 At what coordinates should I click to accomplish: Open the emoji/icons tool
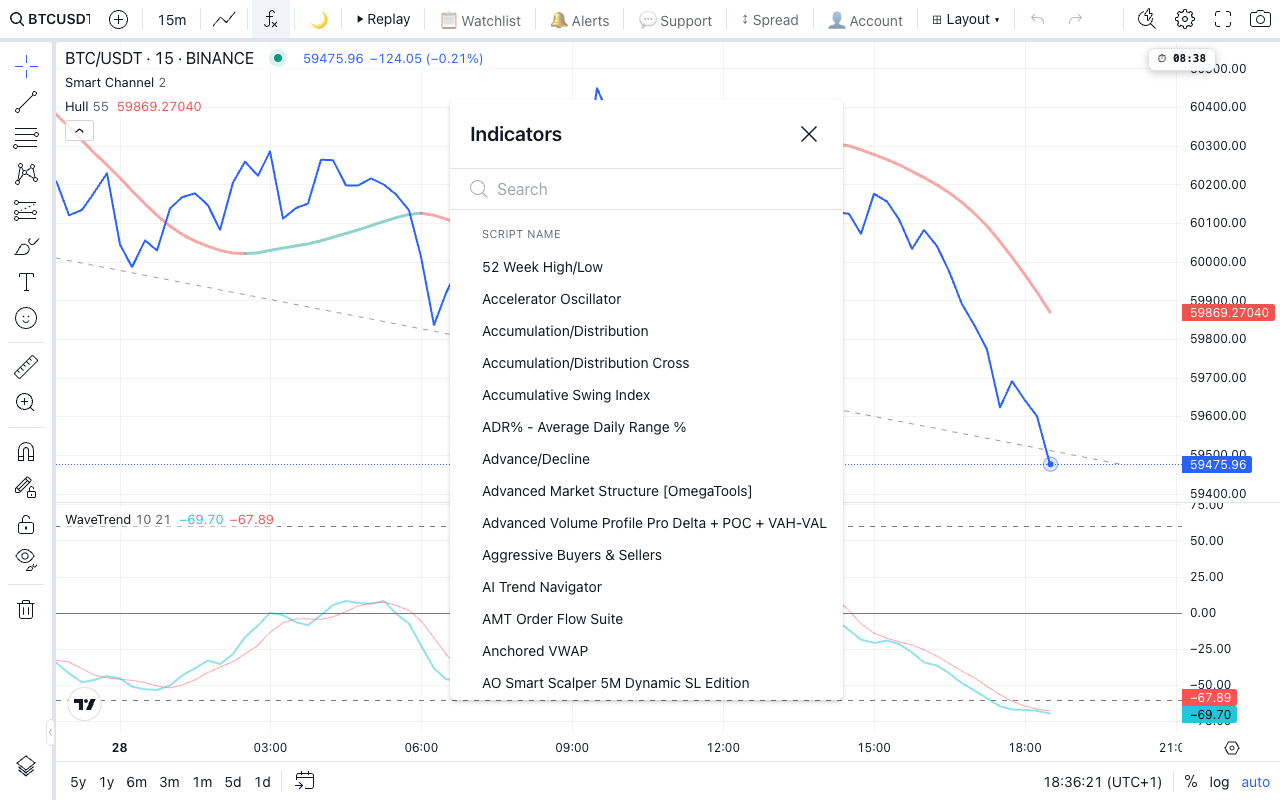(x=26, y=318)
